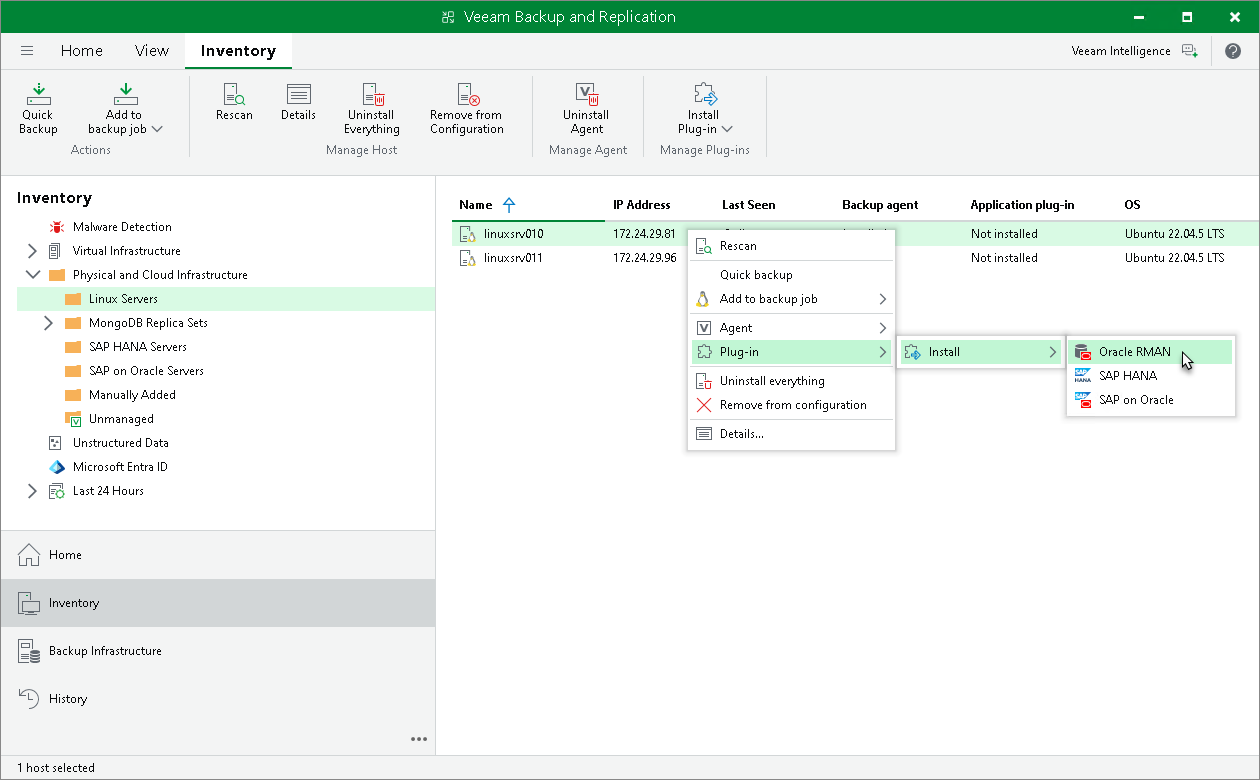Open host Details from the ribbon

298,94
